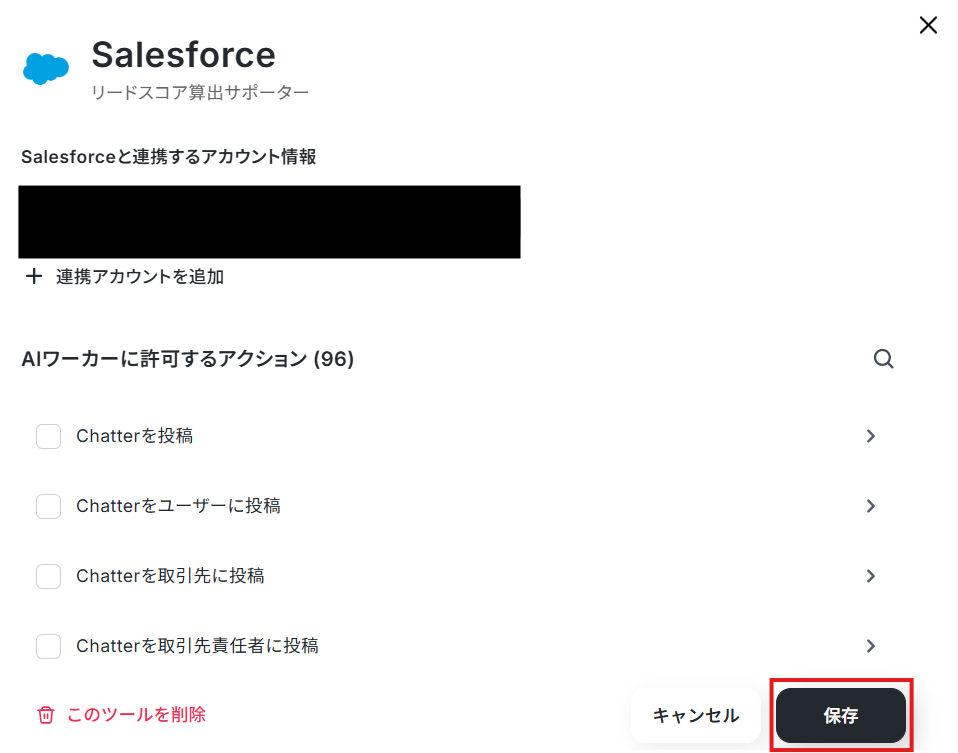This screenshot has height=753, width=958.
Task: Open the Chatterを取引先に投稿 chevron arrow
Action: (871, 576)
